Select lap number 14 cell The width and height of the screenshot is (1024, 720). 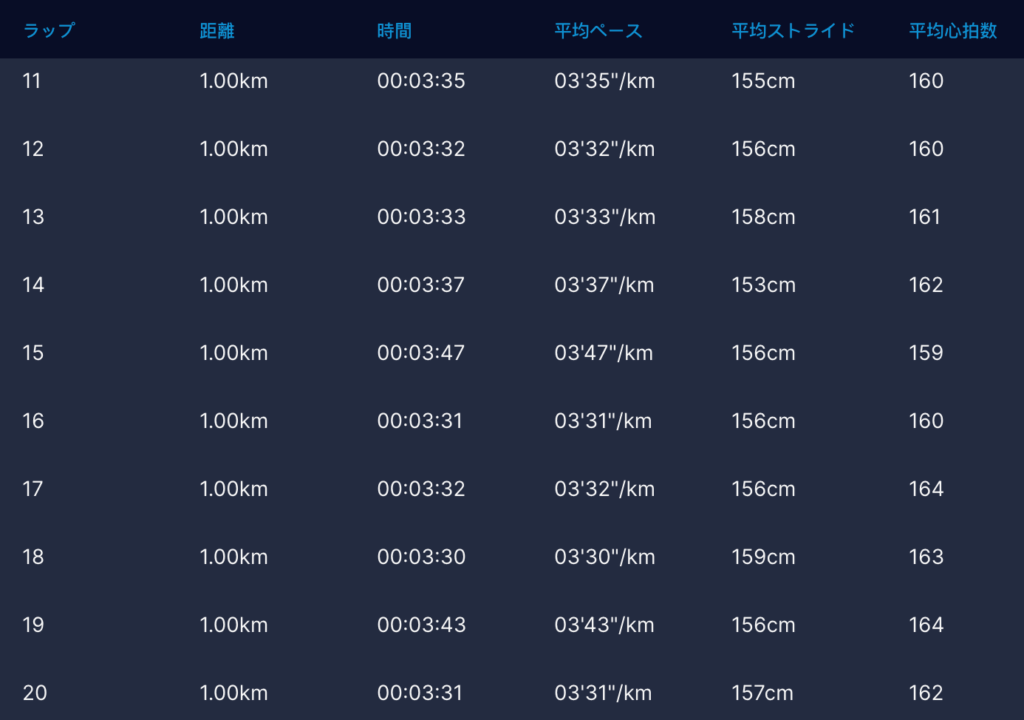pos(33,285)
